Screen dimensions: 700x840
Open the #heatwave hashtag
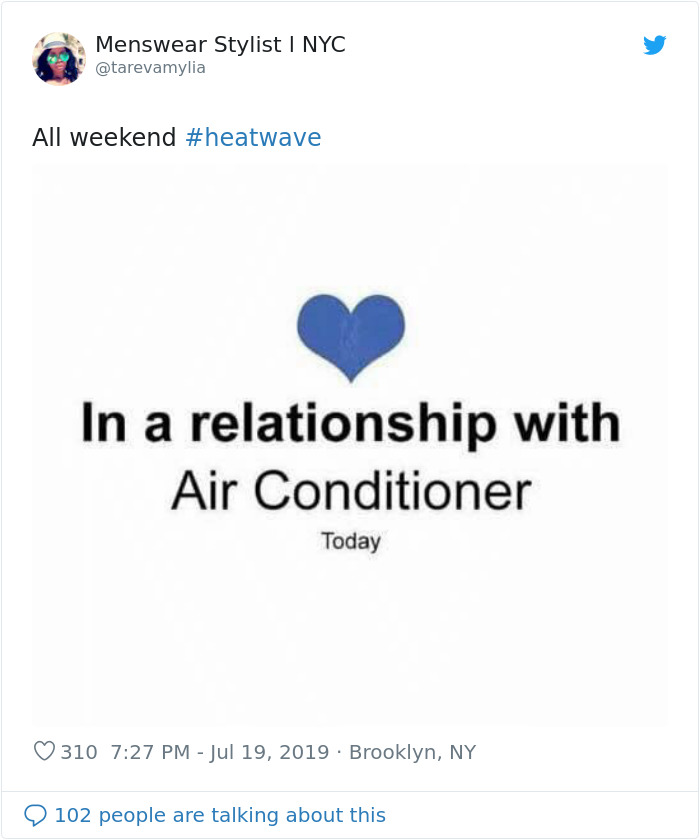pos(253,138)
